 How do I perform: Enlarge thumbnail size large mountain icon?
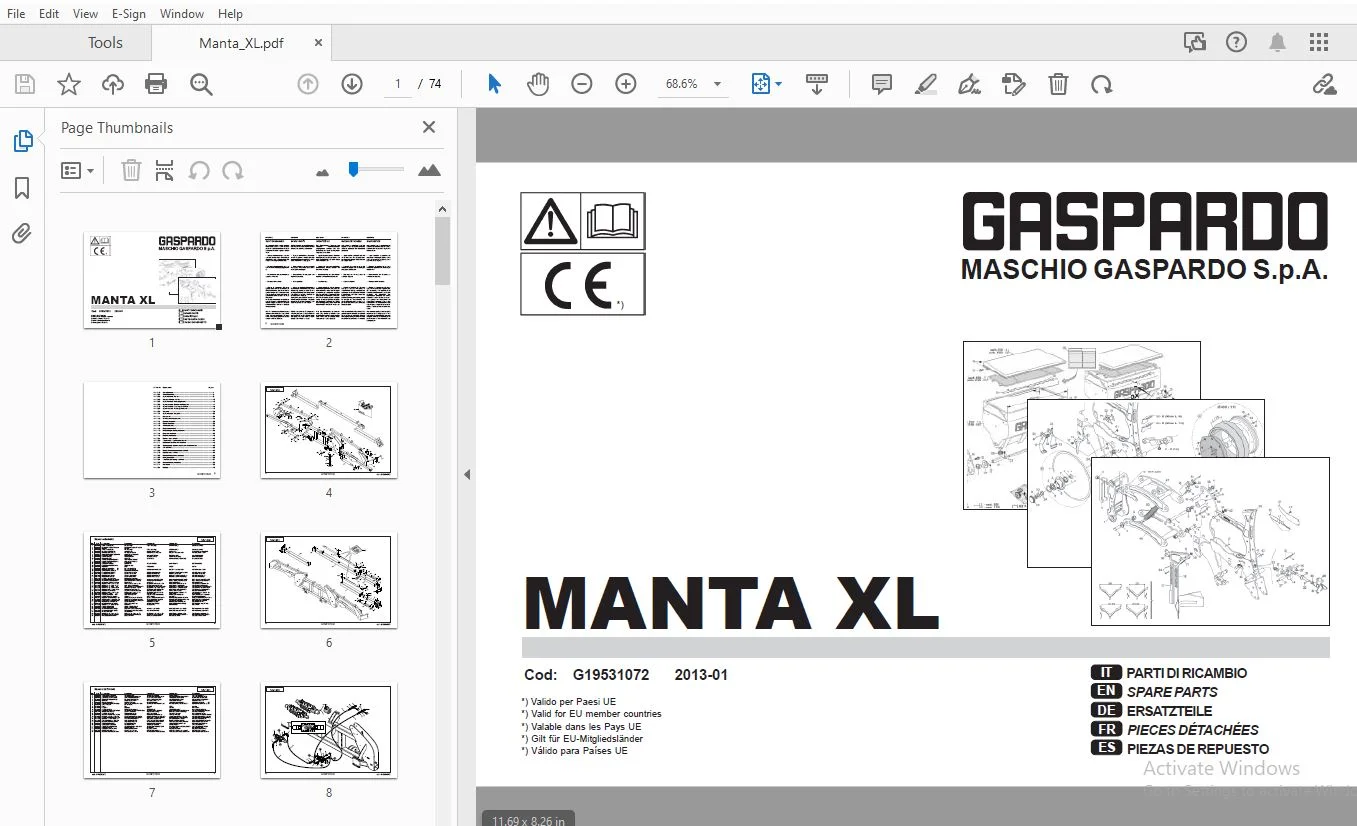pos(429,170)
